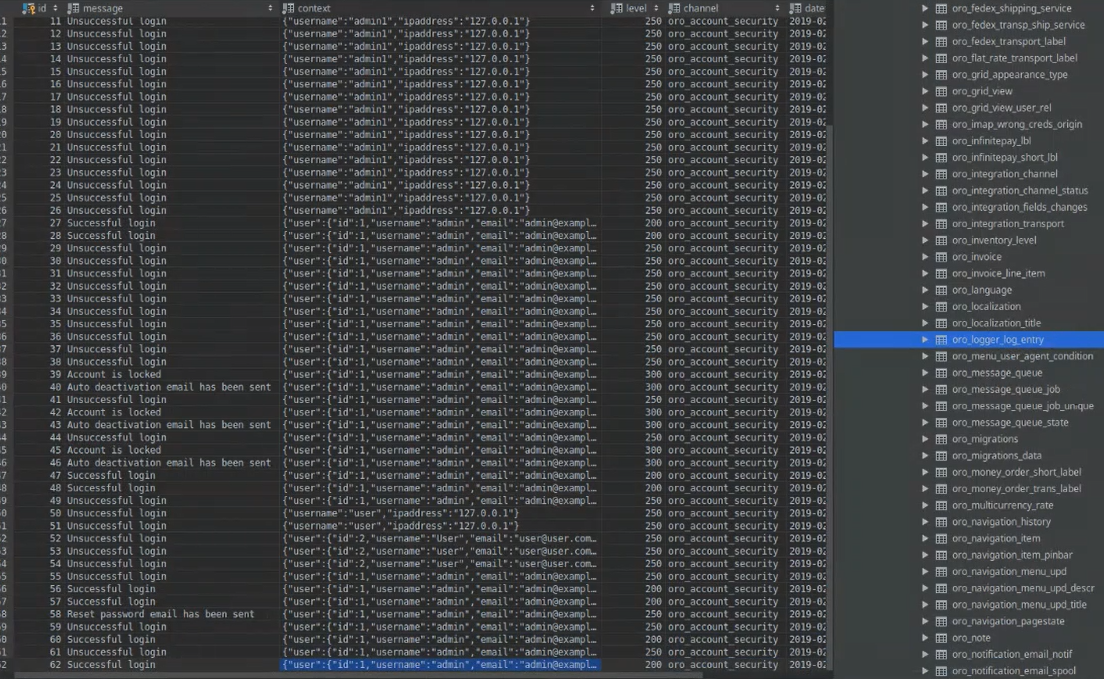Click the sort arrows on message column
Screen dimensions: 1104x679
271,8
